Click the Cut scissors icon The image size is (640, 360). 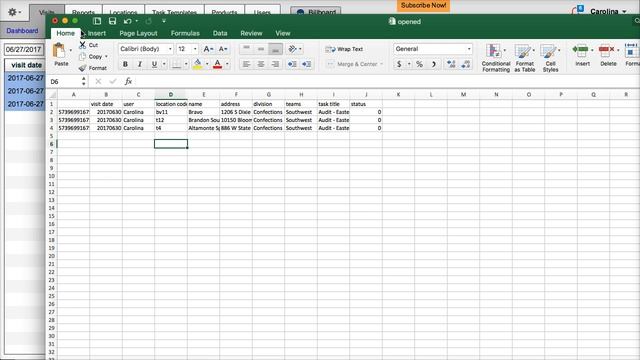coord(82,45)
